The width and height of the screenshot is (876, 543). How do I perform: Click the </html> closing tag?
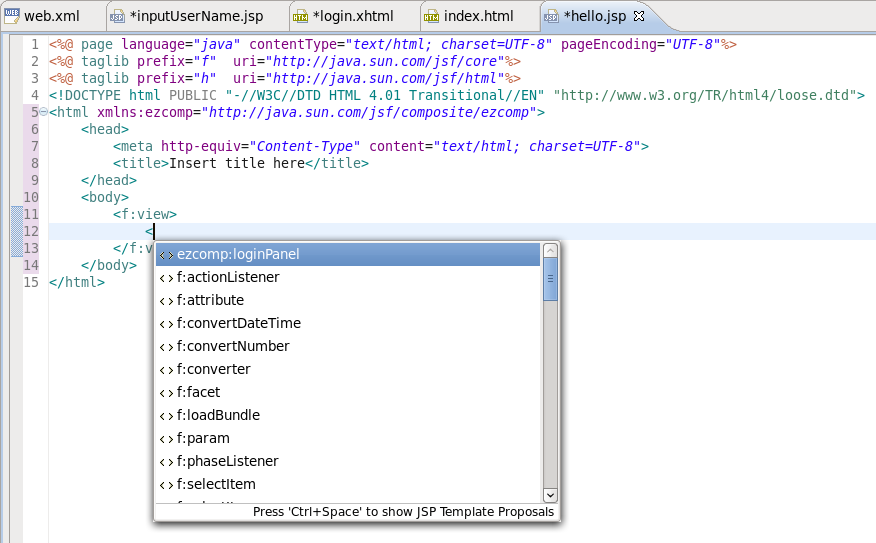coord(77,282)
